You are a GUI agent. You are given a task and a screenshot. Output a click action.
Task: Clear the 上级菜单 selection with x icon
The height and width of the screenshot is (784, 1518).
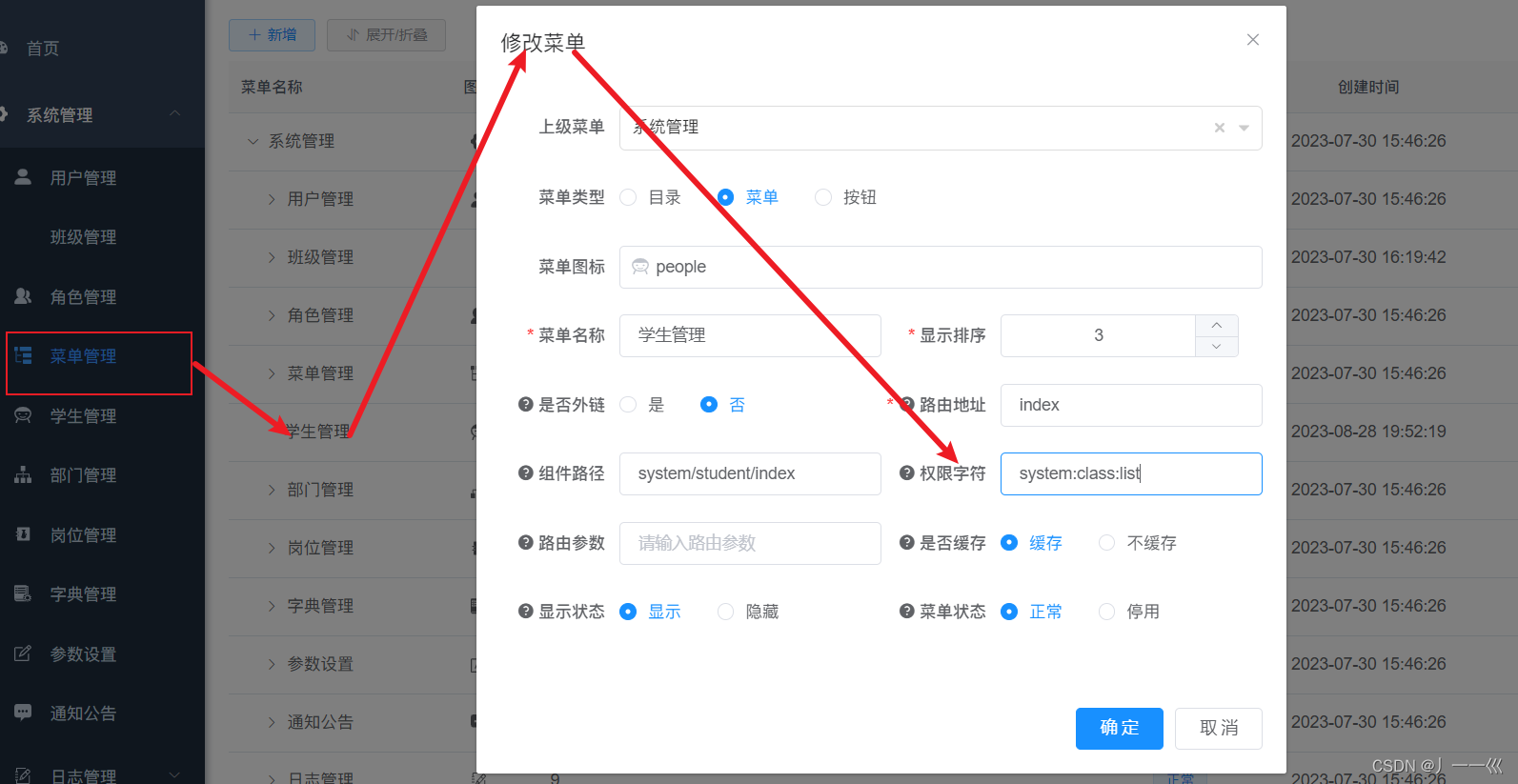[x=1220, y=128]
